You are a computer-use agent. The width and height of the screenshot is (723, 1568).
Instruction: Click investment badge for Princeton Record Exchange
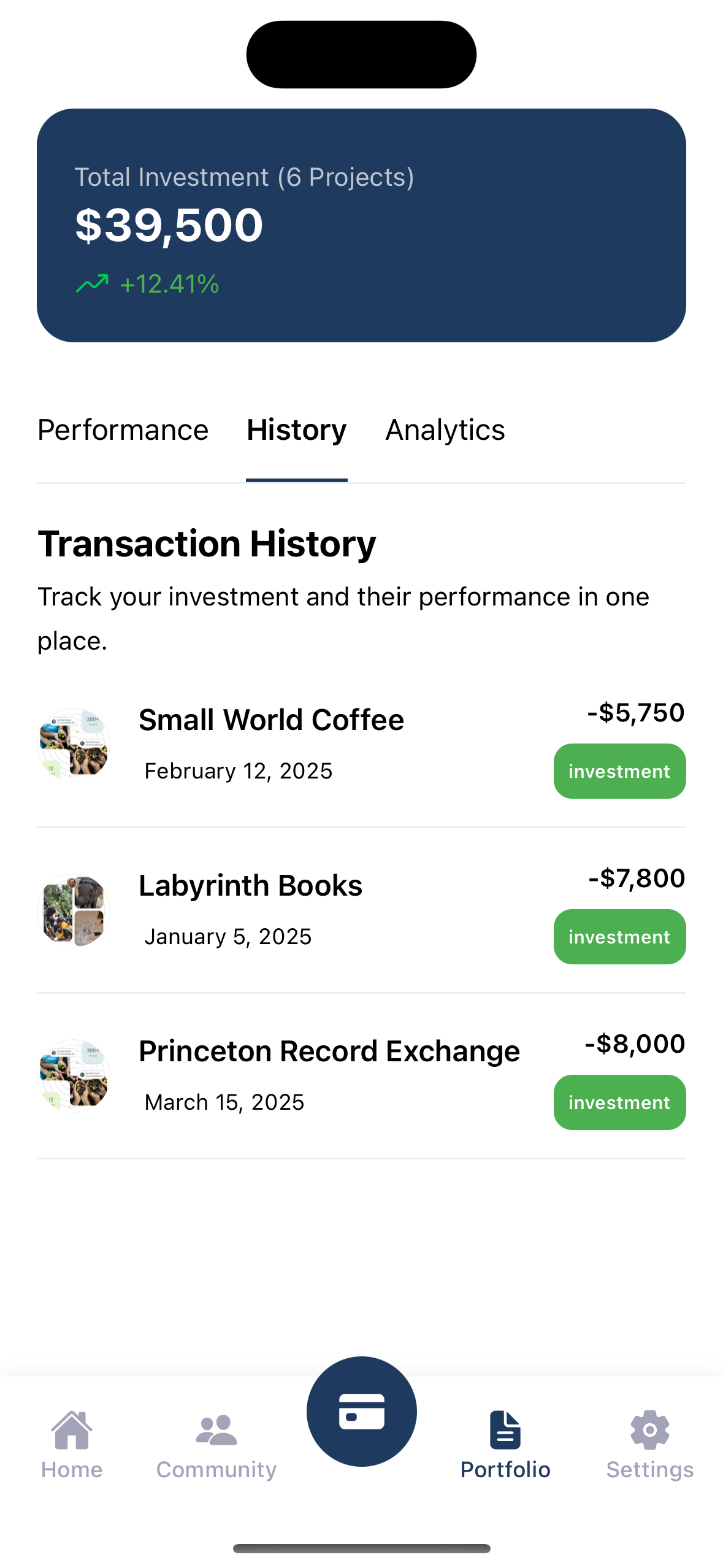(x=619, y=1102)
